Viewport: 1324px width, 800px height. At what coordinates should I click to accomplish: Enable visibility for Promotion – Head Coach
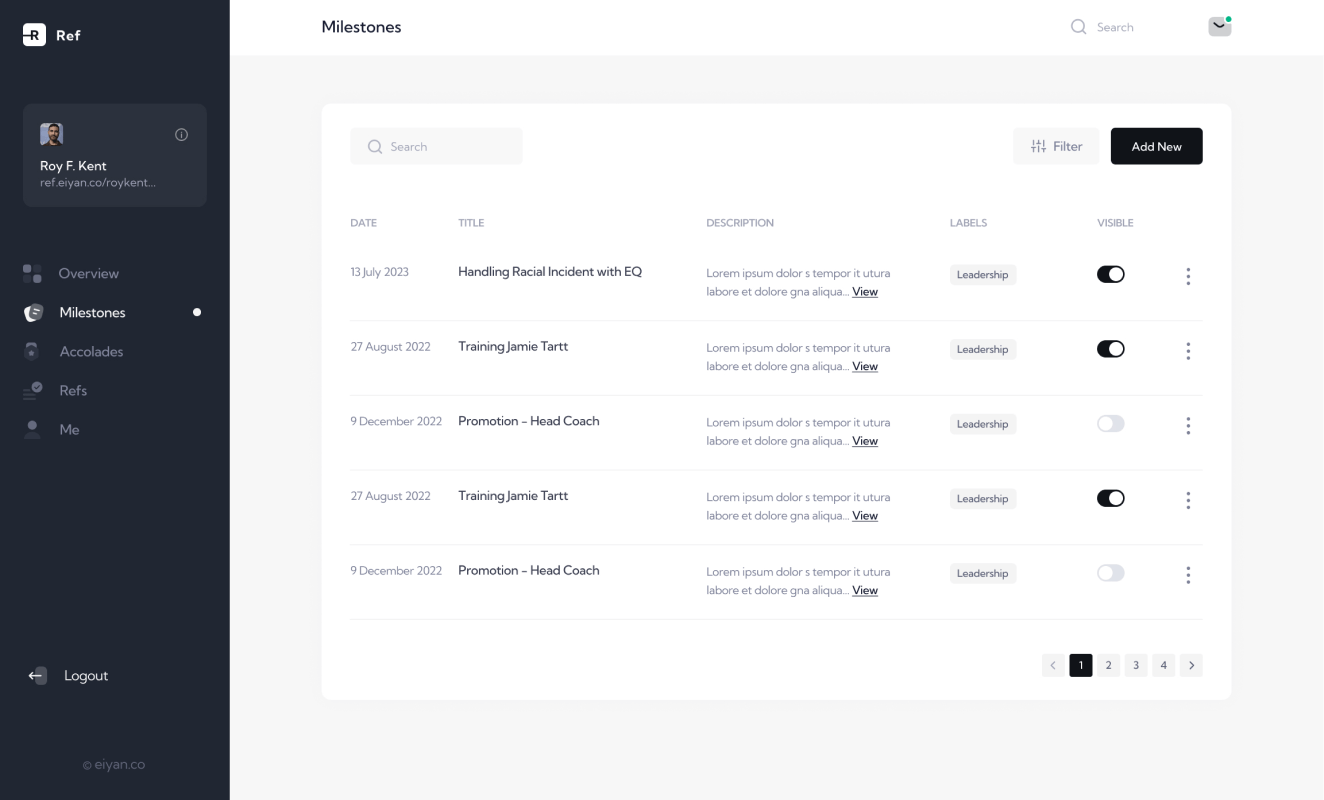(x=1111, y=423)
